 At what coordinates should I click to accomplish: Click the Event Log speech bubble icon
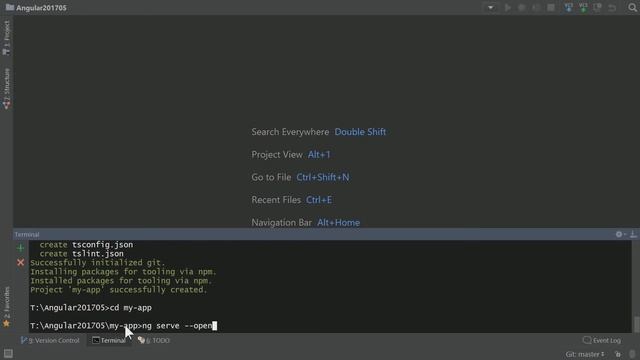pos(587,340)
